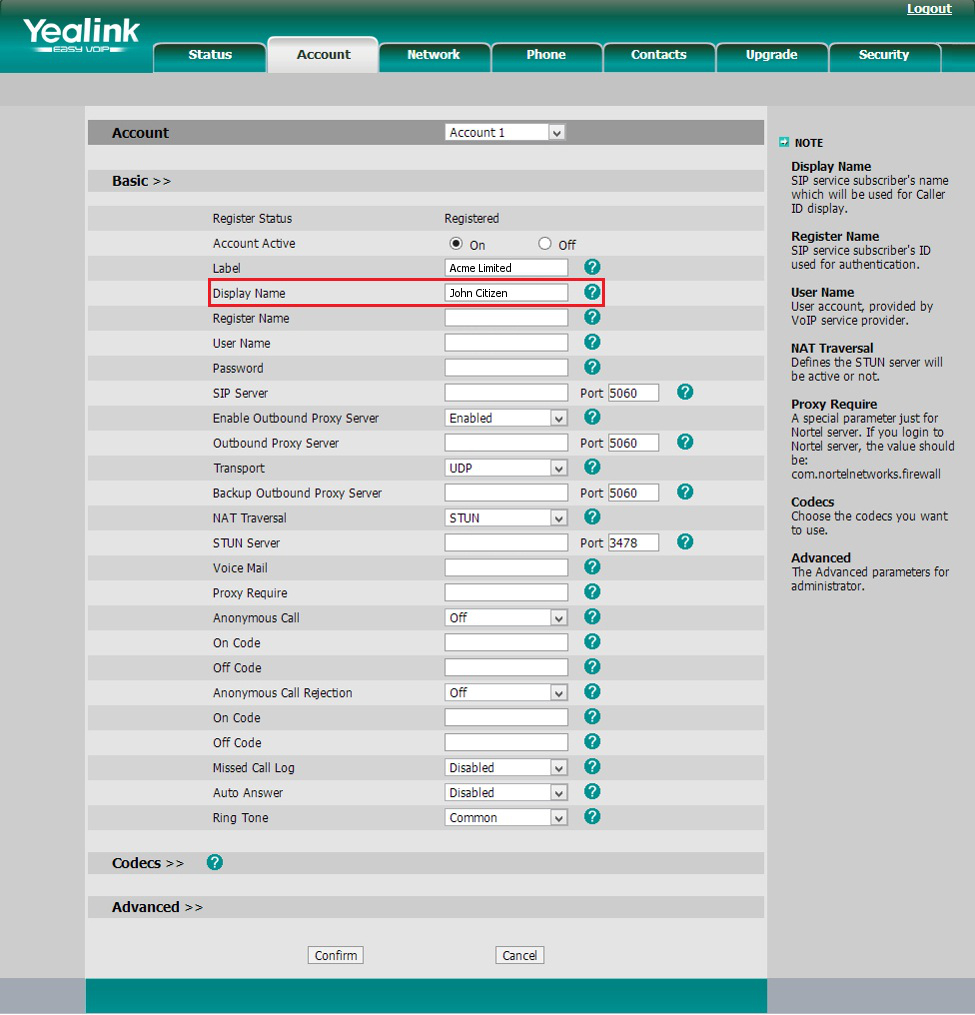Choose a Ring Tone from the dropdown

pos(506,818)
